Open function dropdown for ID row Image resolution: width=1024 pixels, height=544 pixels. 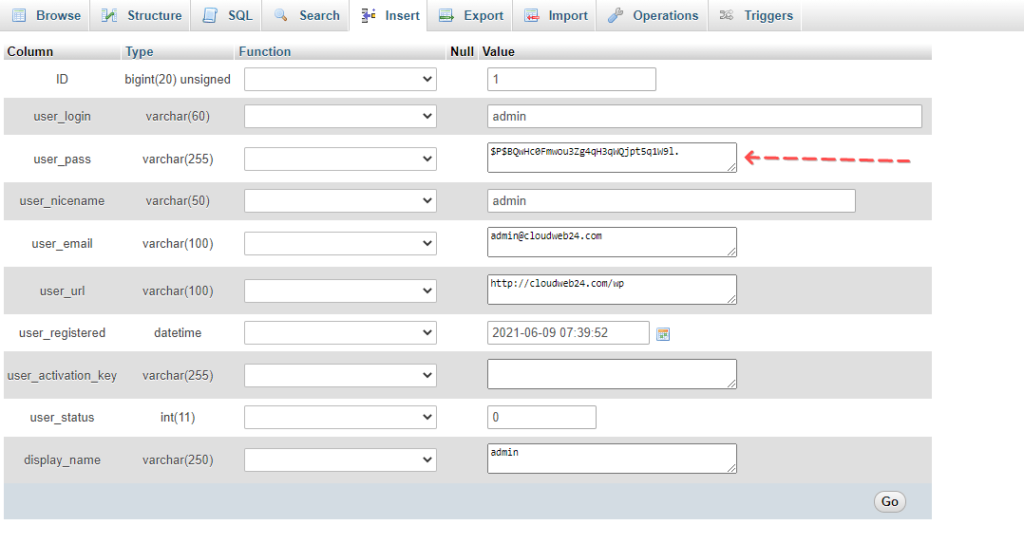[340, 79]
